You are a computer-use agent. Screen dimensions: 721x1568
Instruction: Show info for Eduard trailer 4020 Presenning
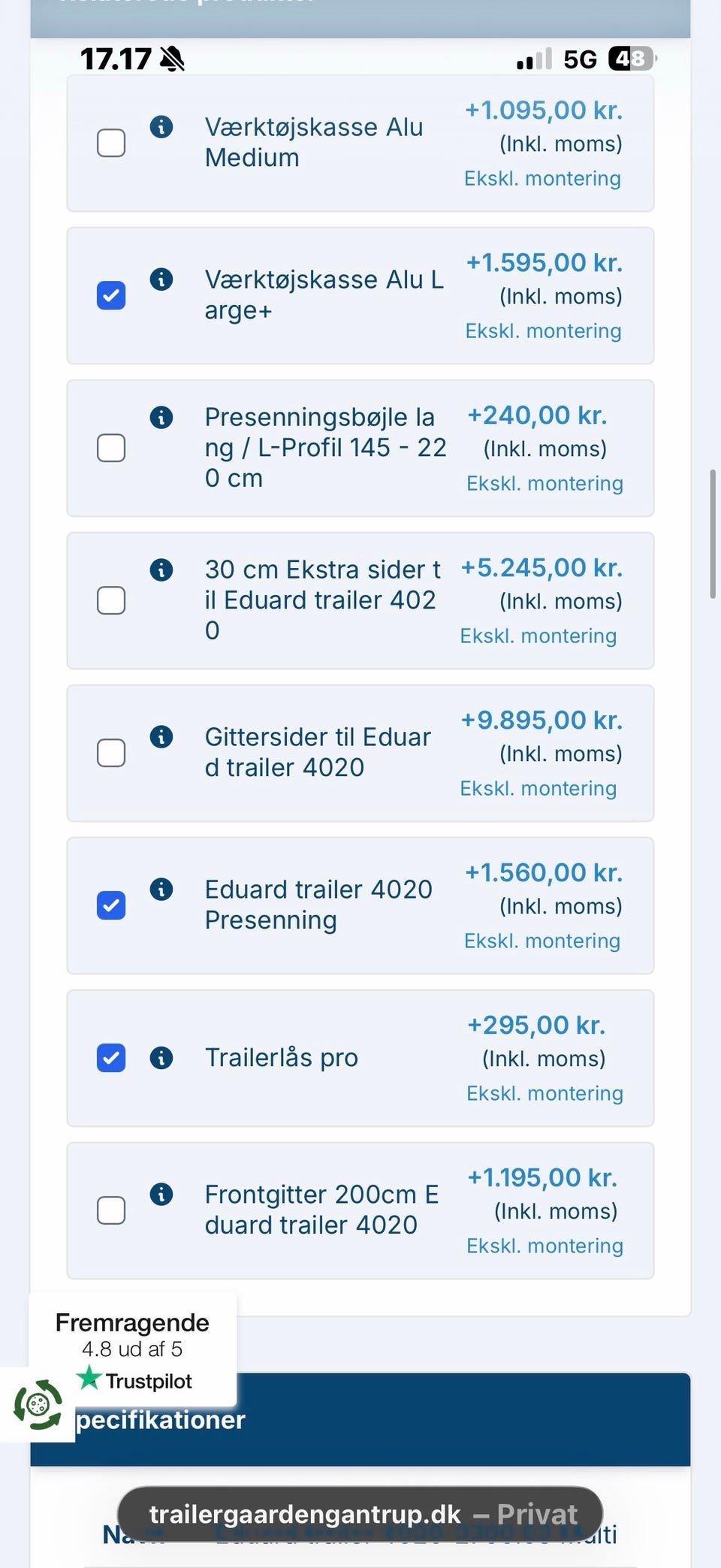tap(161, 890)
